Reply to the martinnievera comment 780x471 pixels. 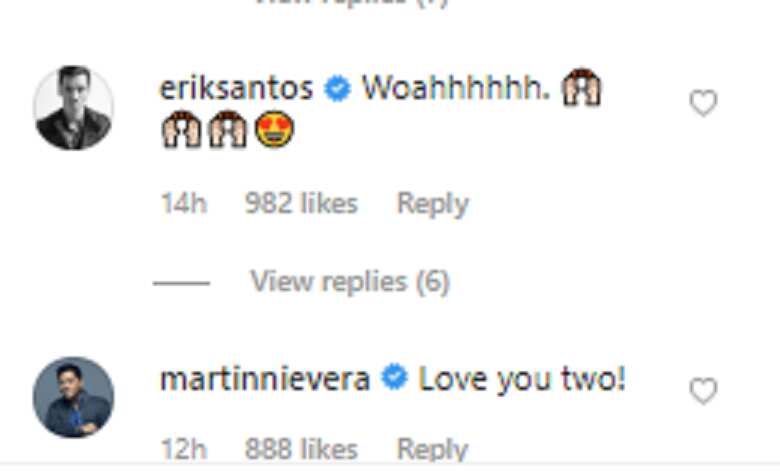point(433,450)
